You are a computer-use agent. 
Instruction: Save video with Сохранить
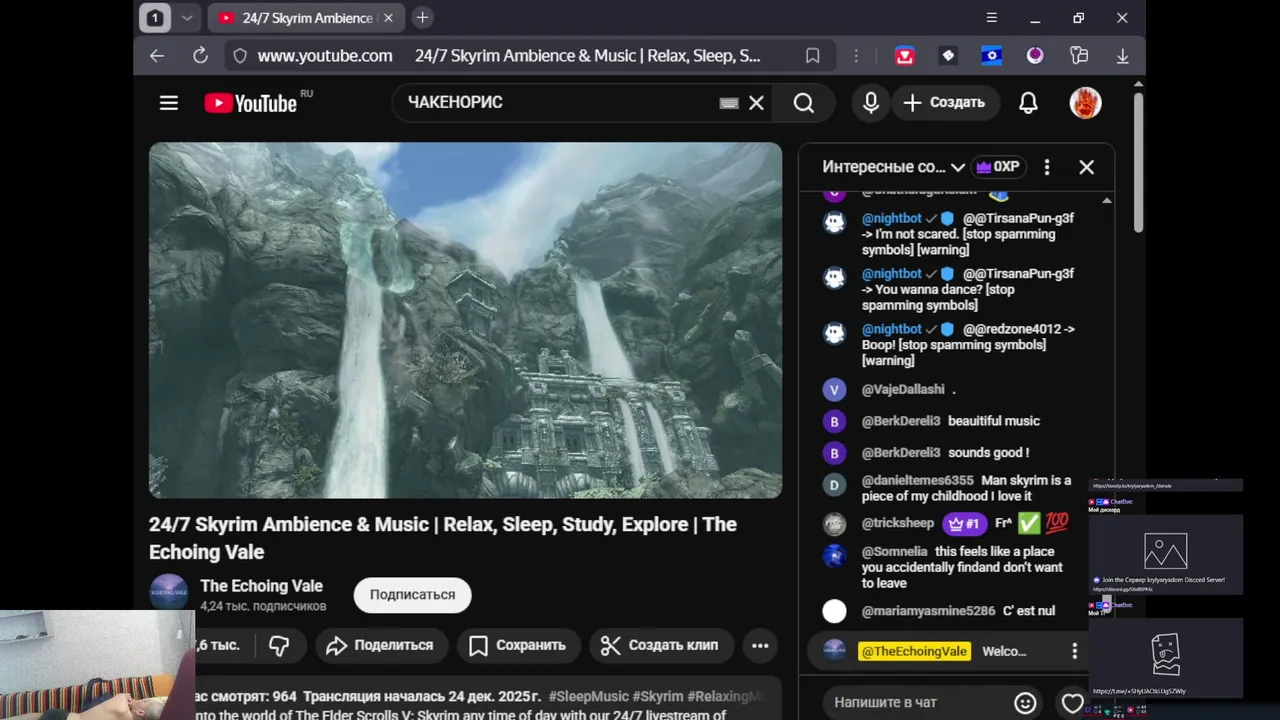[517, 645]
